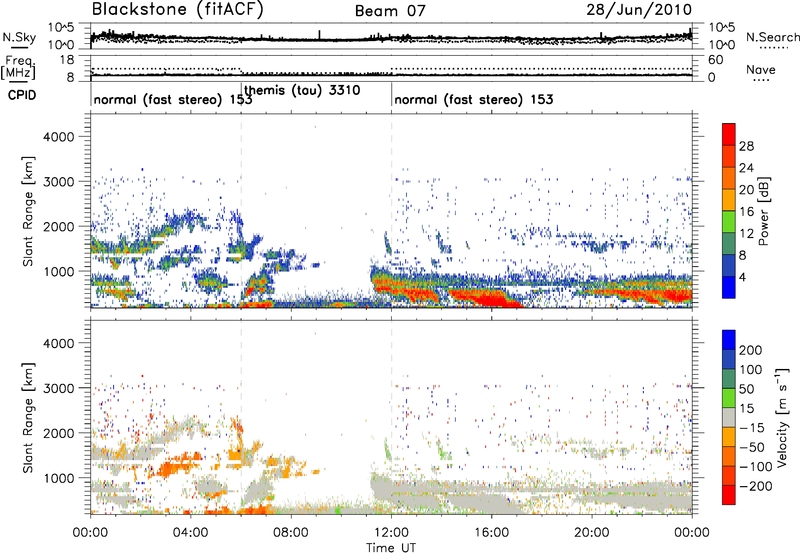Click the "1000" tick on the velocity panel
Screen dimensions: 800x554
click(58, 478)
